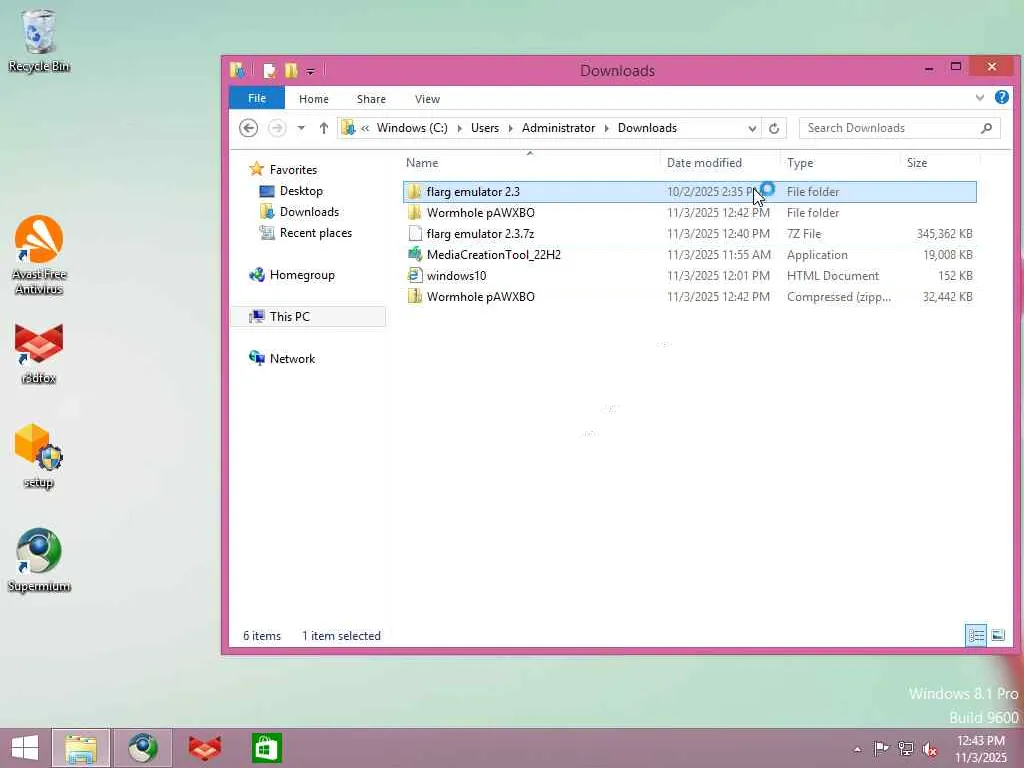Open the r3dfox desktop shortcut

tap(39, 353)
